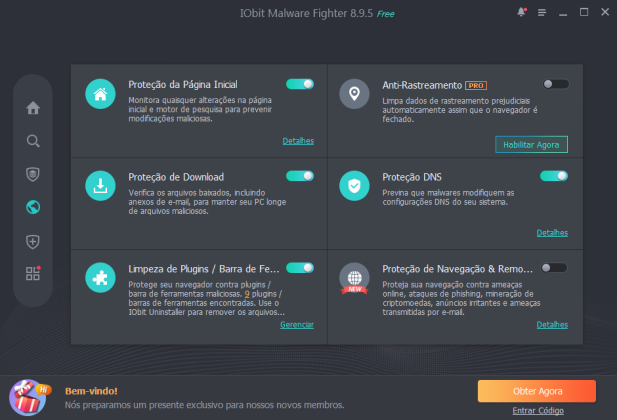Screen dimensions: 617x420
Task: Click the Proteção da Página Inicial title
Action: [x=183, y=85]
